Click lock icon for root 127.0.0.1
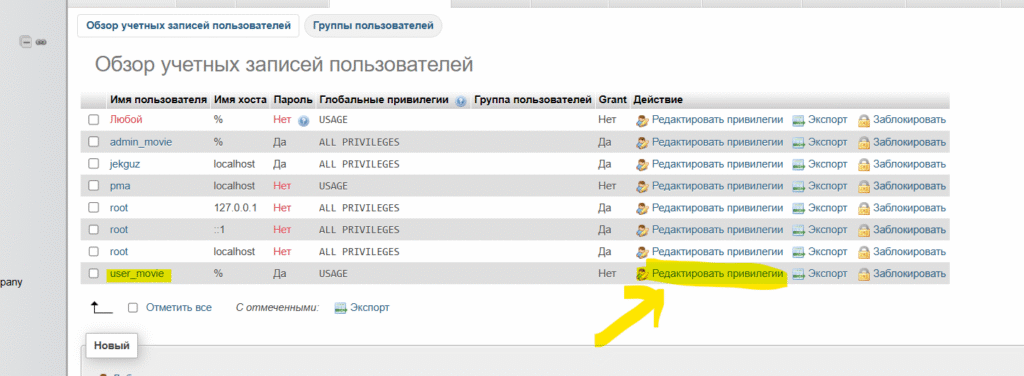This screenshot has height=376, width=1024. (864, 208)
